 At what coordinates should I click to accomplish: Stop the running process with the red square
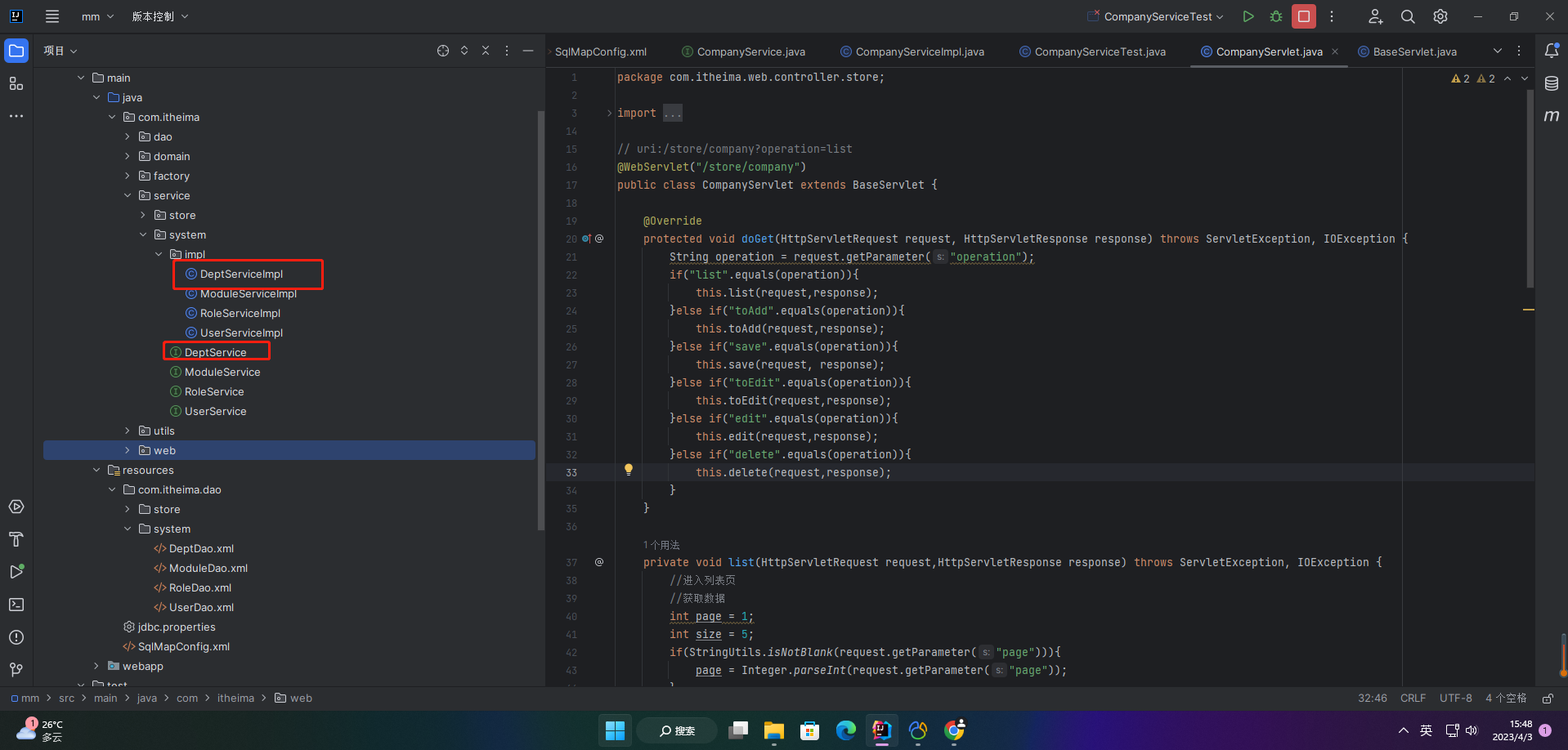click(1304, 16)
